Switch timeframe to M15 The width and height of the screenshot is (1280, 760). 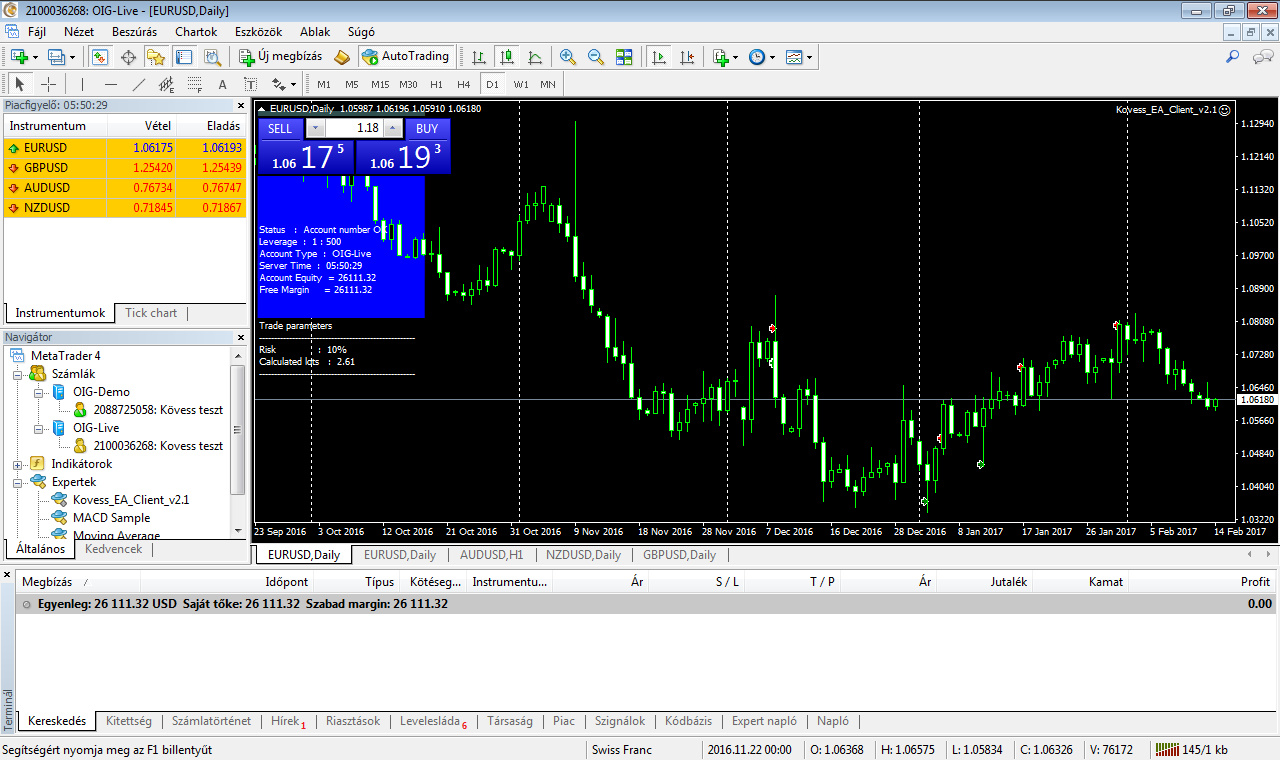380,84
